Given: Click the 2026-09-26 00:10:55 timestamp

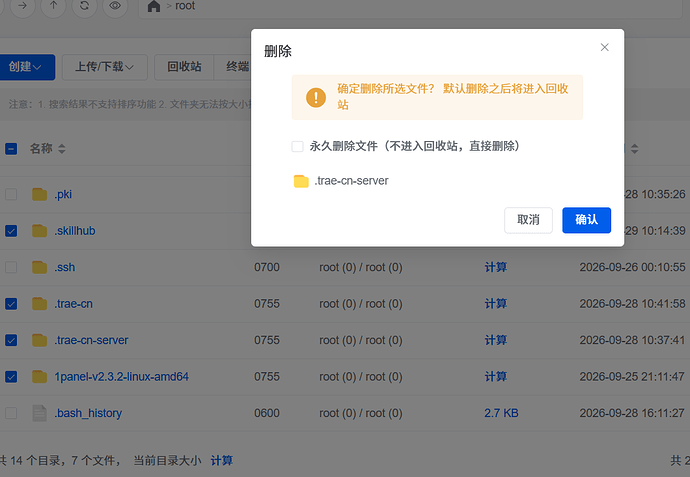Looking at the screenshot, I should click(x=632, y=268).
